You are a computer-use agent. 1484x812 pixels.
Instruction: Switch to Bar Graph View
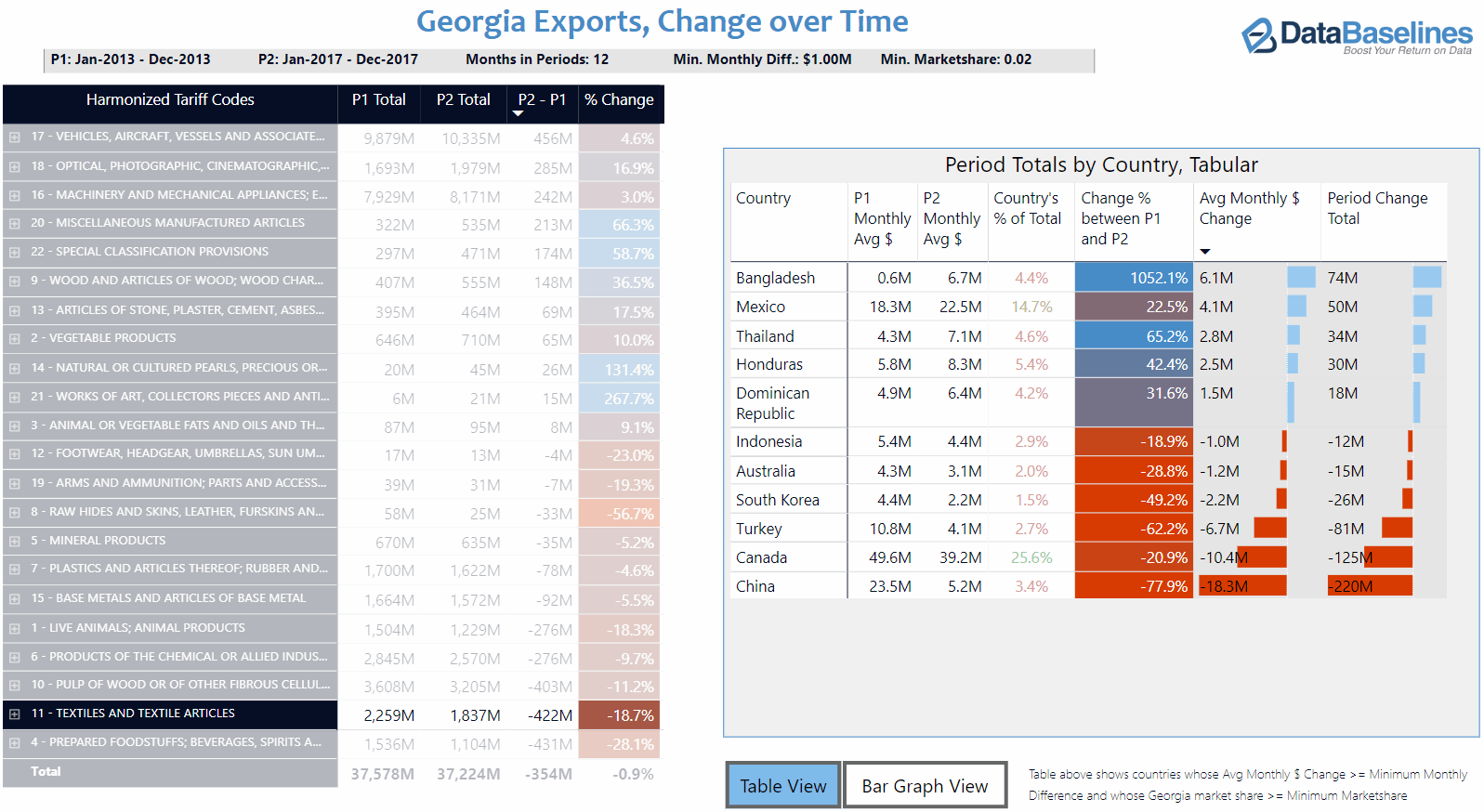click(x=925, y=786)
